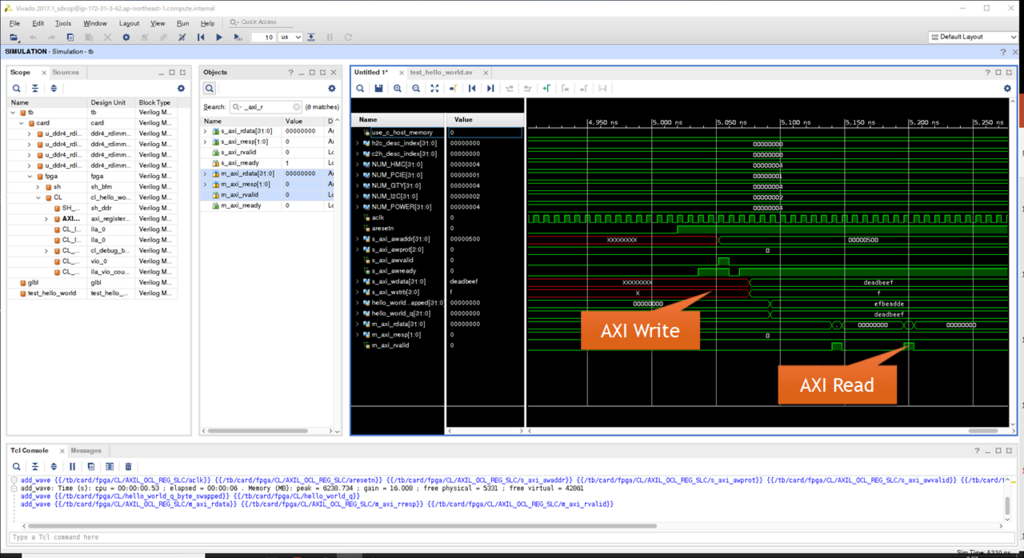Select test_hello_world scope item

pyautogui.click(x=52, y=293)
